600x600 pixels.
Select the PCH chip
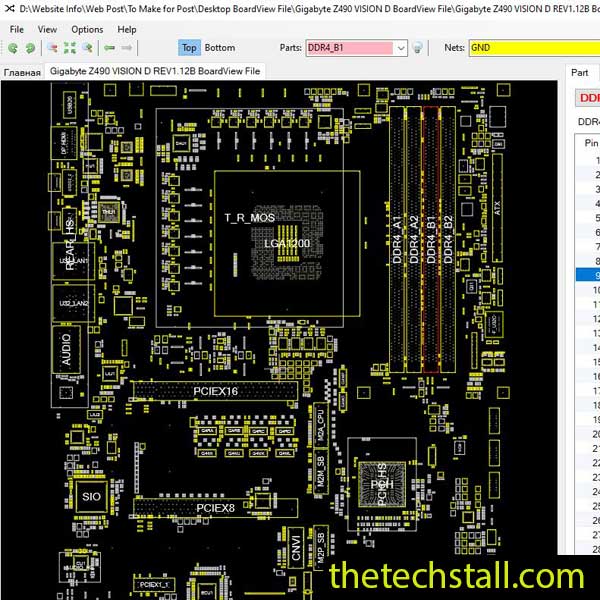[x=382, y=484]
